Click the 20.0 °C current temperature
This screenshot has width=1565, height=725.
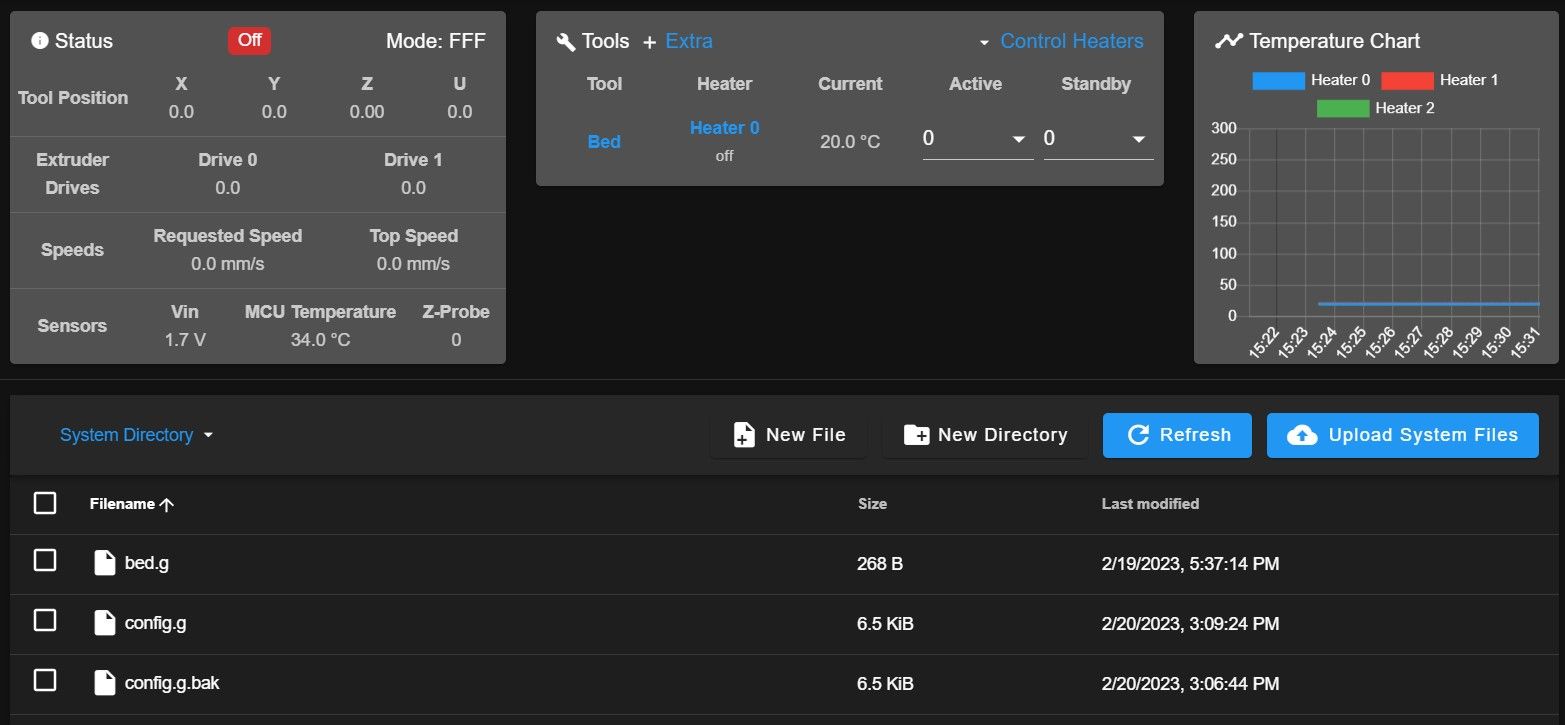tap(850, 142)
